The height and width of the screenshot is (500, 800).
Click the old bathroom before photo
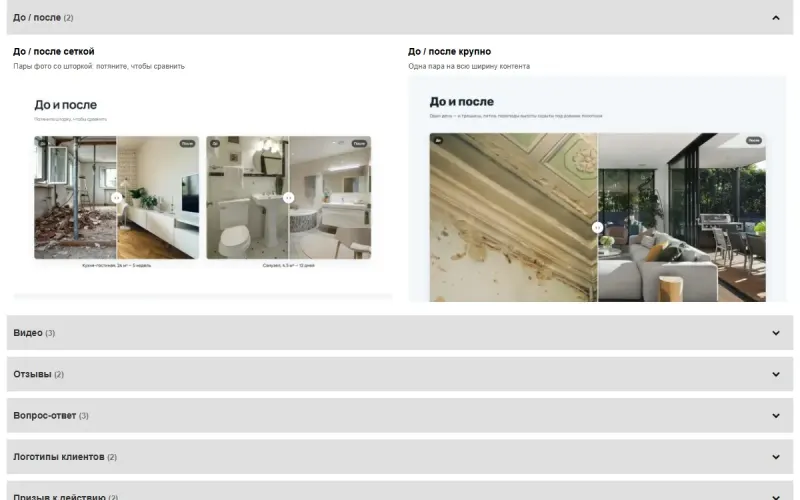(247, 197)
